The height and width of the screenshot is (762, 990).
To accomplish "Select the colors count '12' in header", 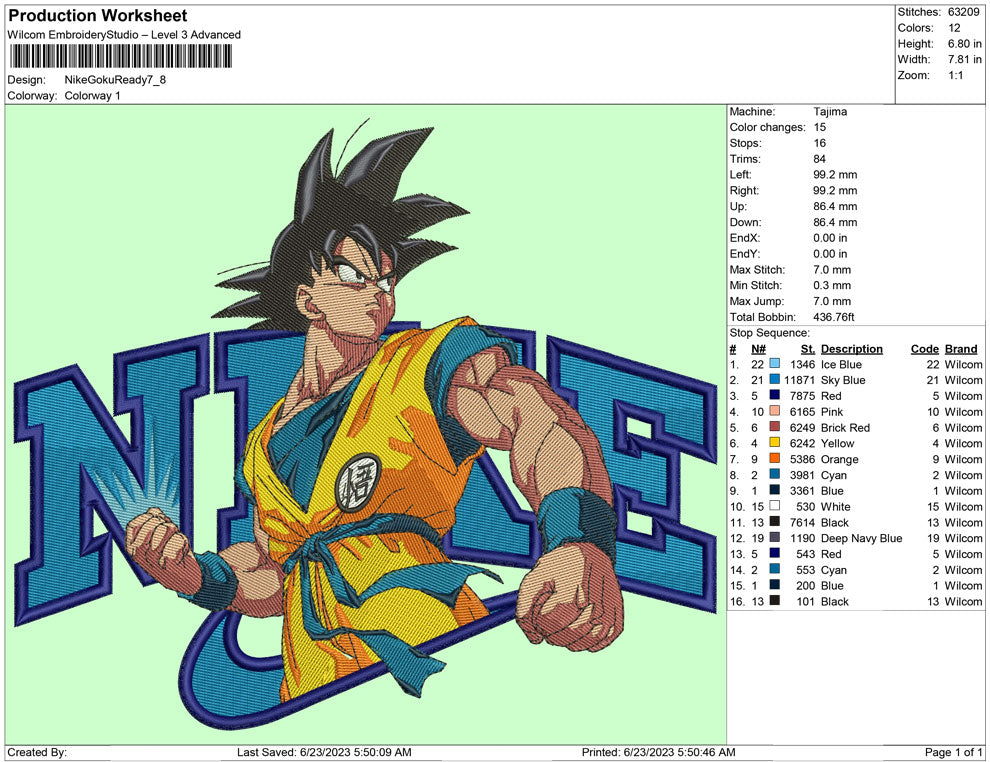I will click(954, 28).
